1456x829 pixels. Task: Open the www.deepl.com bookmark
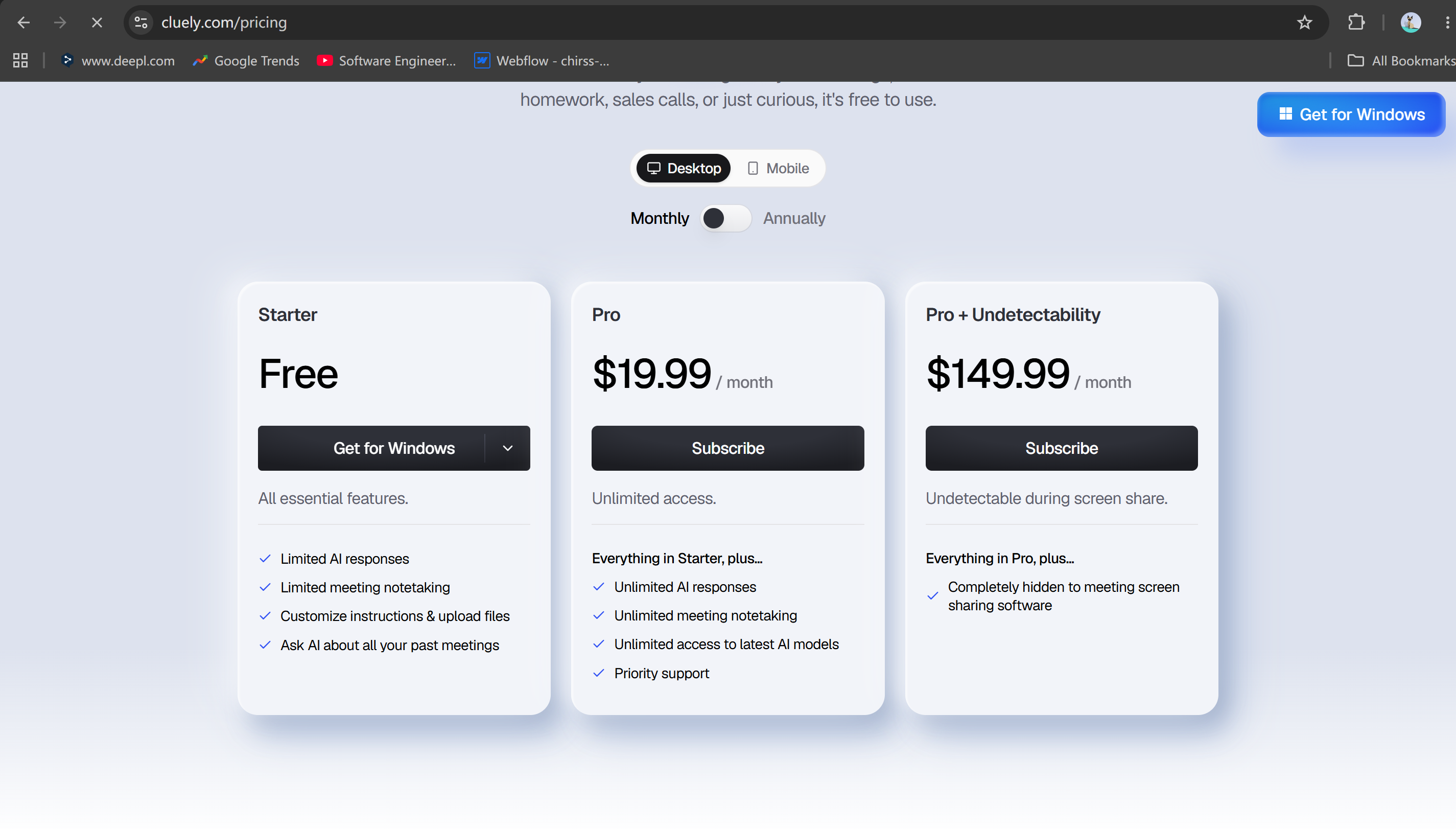[118, 60]
